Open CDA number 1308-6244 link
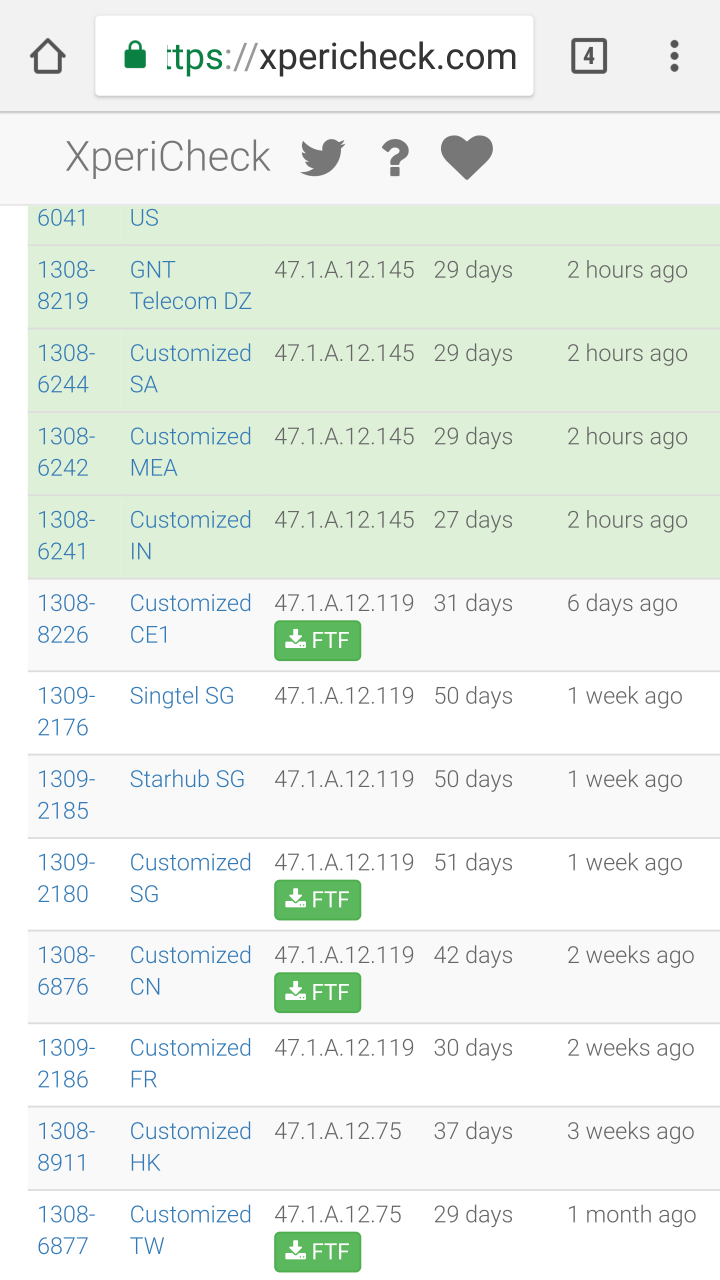The width and height of the screenshot is (720, 1280). click(x=66, y=369)
